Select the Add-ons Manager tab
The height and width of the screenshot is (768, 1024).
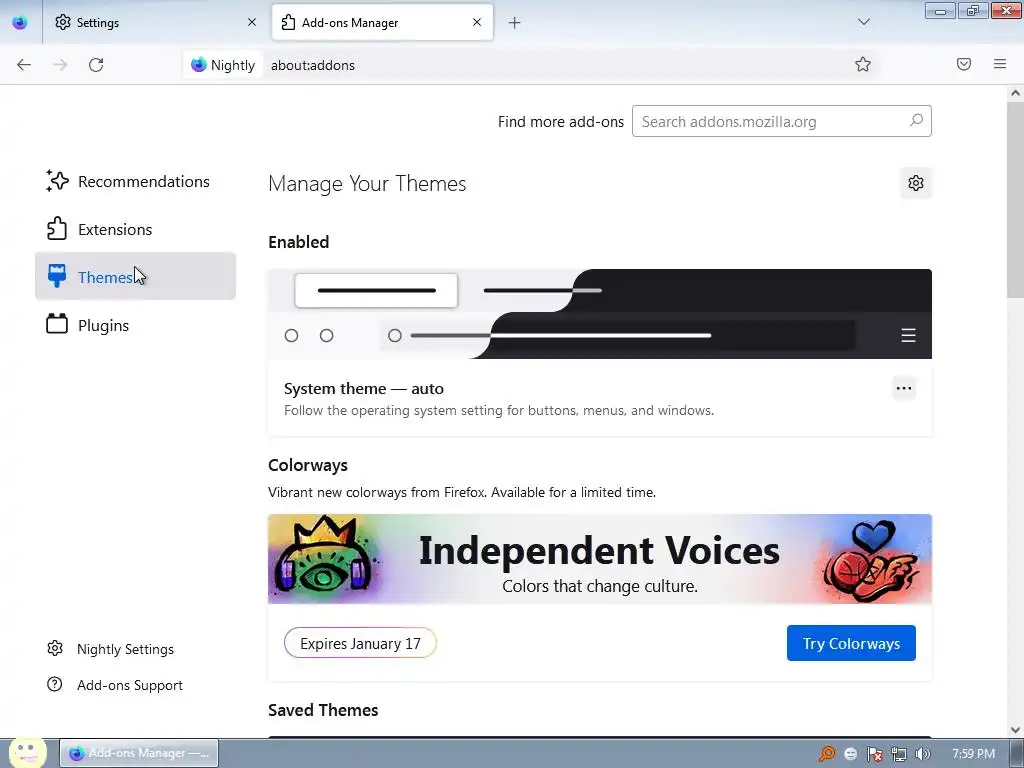pyautogui.click(x=382, y=23)
